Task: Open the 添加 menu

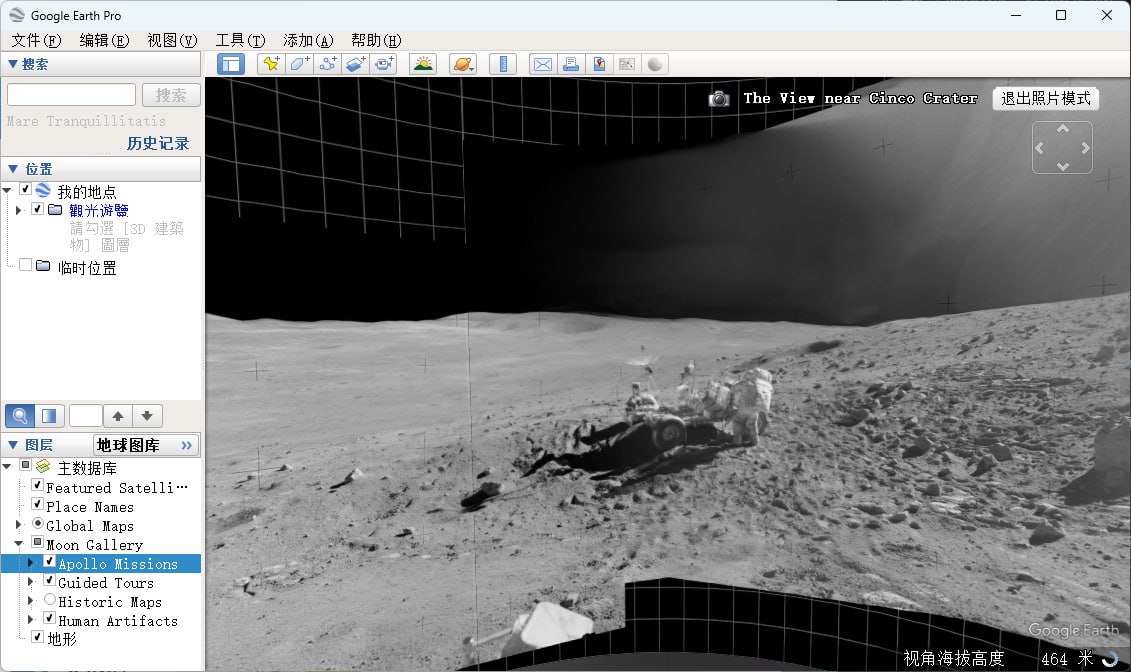Action: [x=307, y=40]
